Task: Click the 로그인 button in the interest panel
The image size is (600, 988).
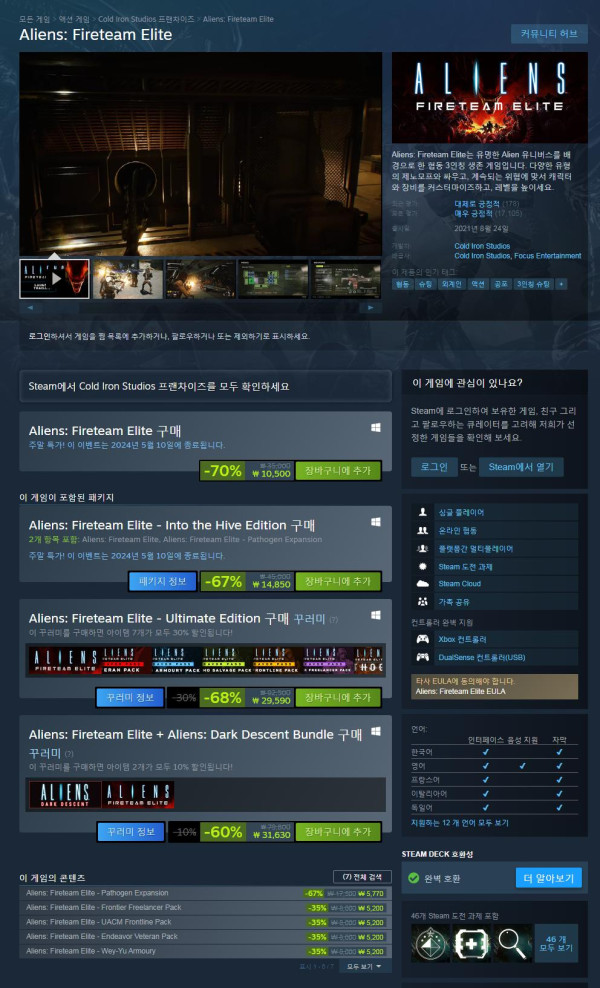Action: [x=434, y=467]
